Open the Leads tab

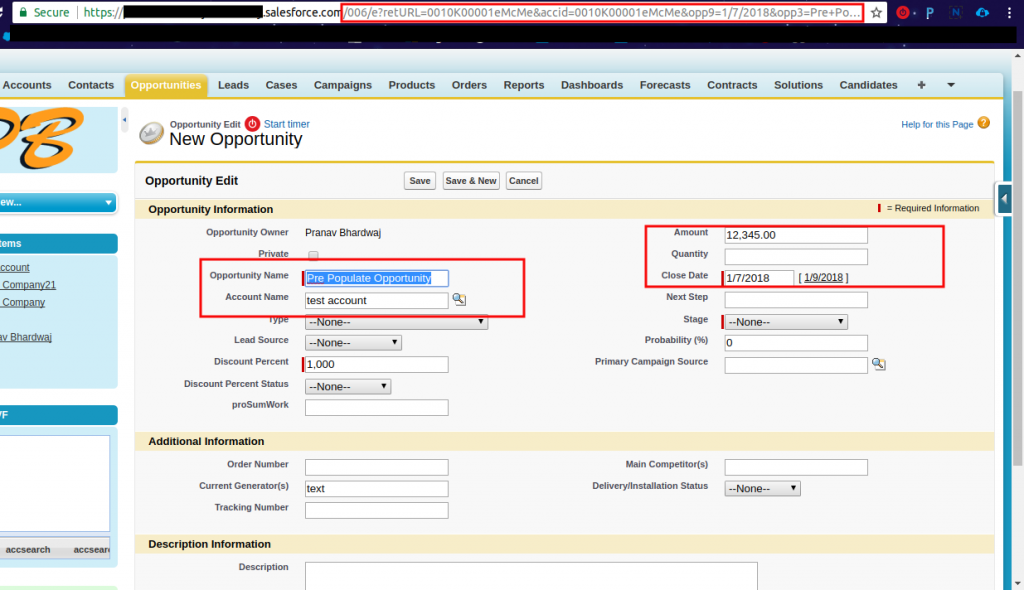coord(233,85)
